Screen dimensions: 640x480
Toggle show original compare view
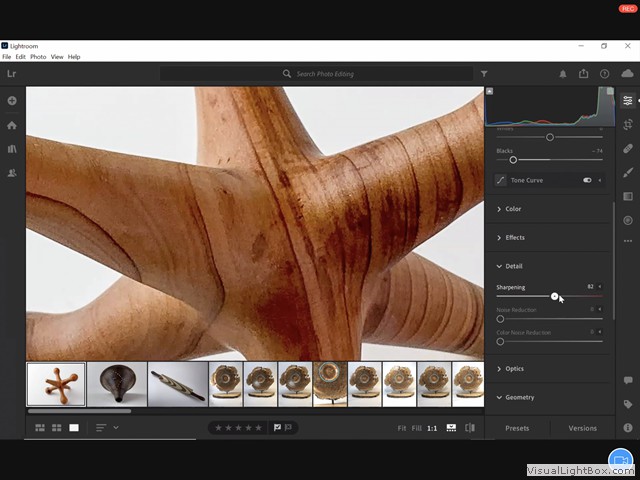tap(470, 427)
